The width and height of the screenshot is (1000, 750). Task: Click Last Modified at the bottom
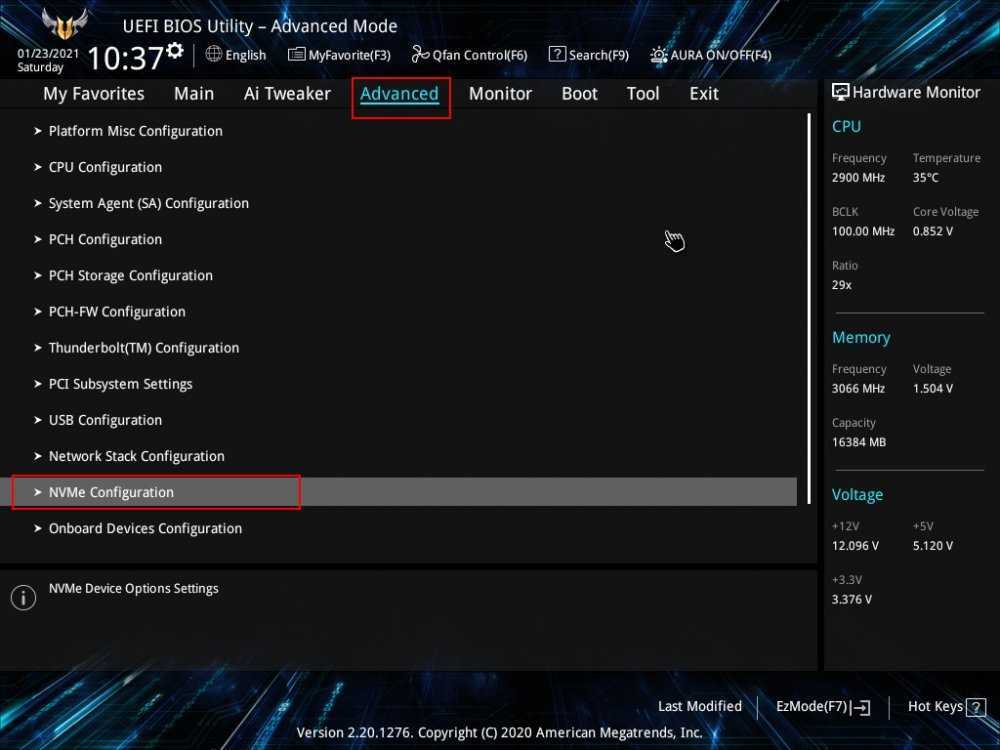pyautogui.click(x=699, y=706)
